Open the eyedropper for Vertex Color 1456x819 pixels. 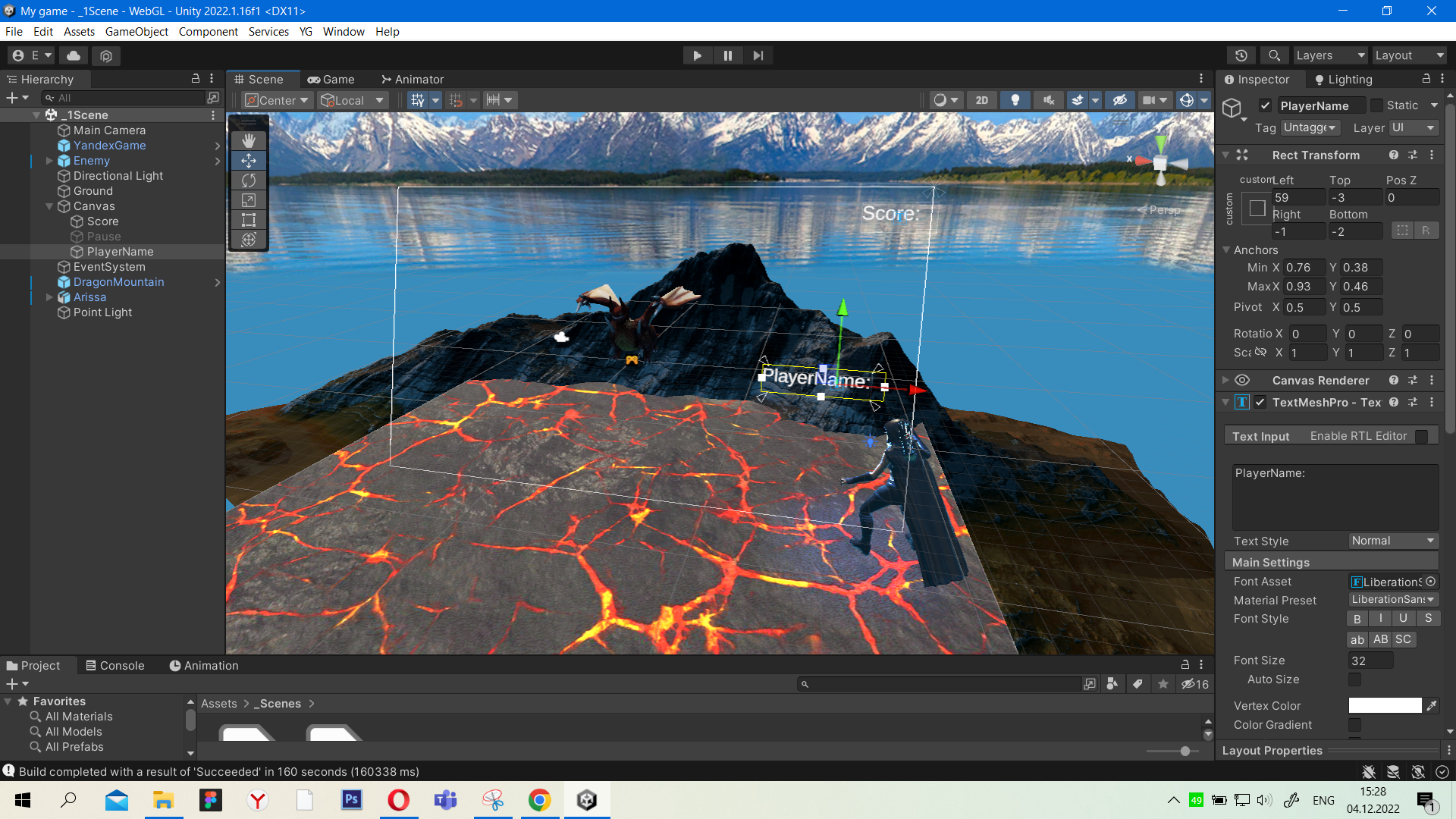pos(1432,706)
